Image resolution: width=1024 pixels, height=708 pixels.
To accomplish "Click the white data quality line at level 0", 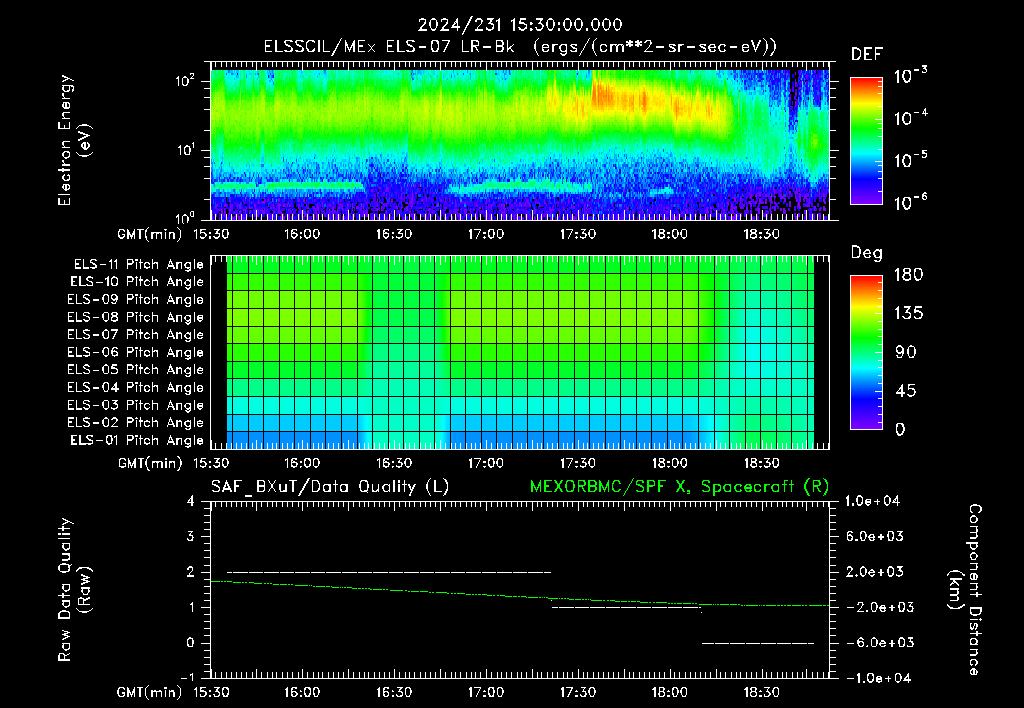I will point(758,643).
